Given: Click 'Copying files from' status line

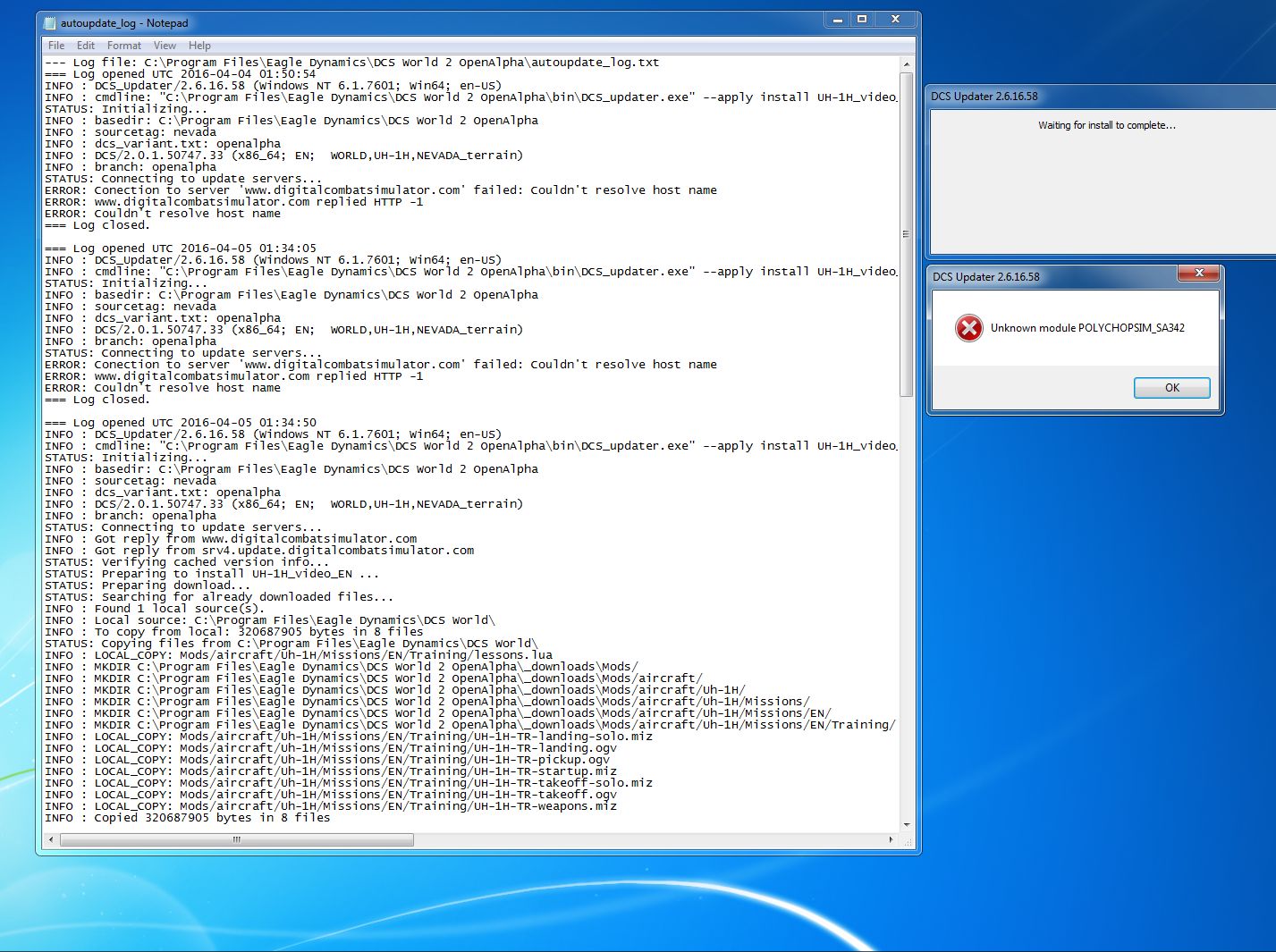Looking at the screenshot, I should pyautogui.click(x=292, y=644).
